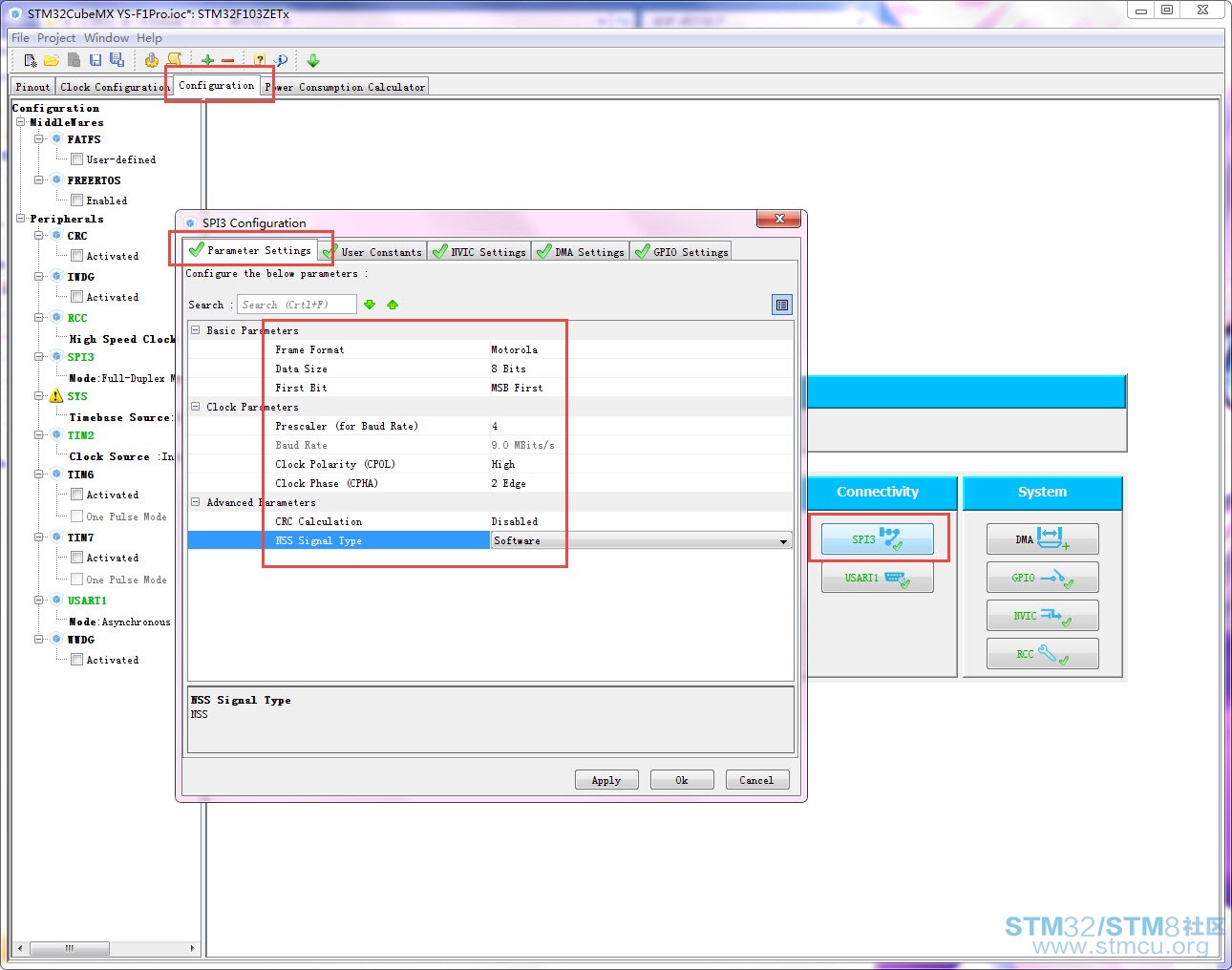
Task: Open the GPIO Settings tab
Action: 682,252
